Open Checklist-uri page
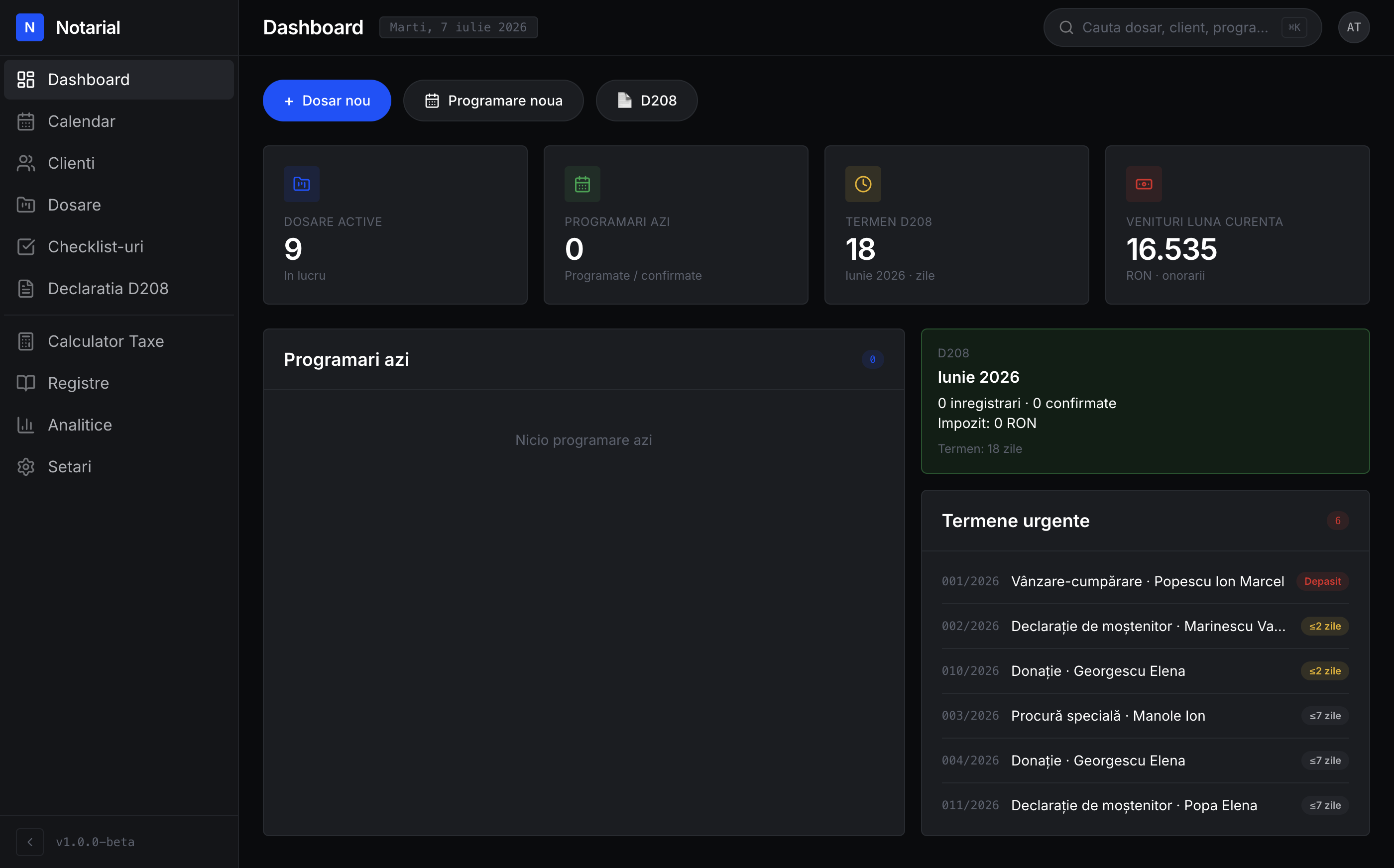The width and height of the screenshot is (1394, 868). pyautogui.click(x=119, y=247)
